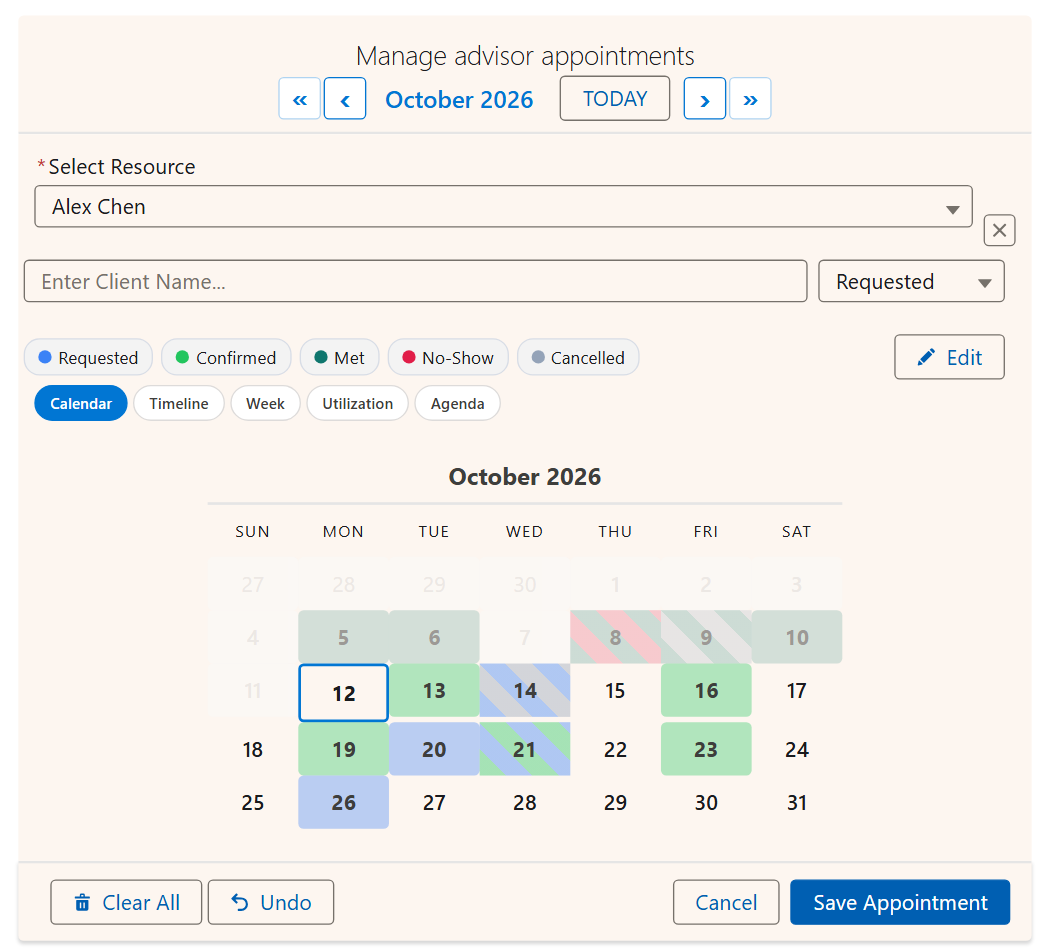Select confirmed day October 19
This screenshot has height=948, width=1051.
(x=343, y=749)
